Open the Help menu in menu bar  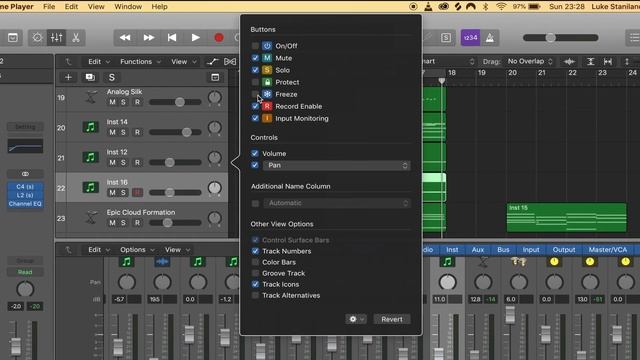pyautogui.click(x=159, y=7)
